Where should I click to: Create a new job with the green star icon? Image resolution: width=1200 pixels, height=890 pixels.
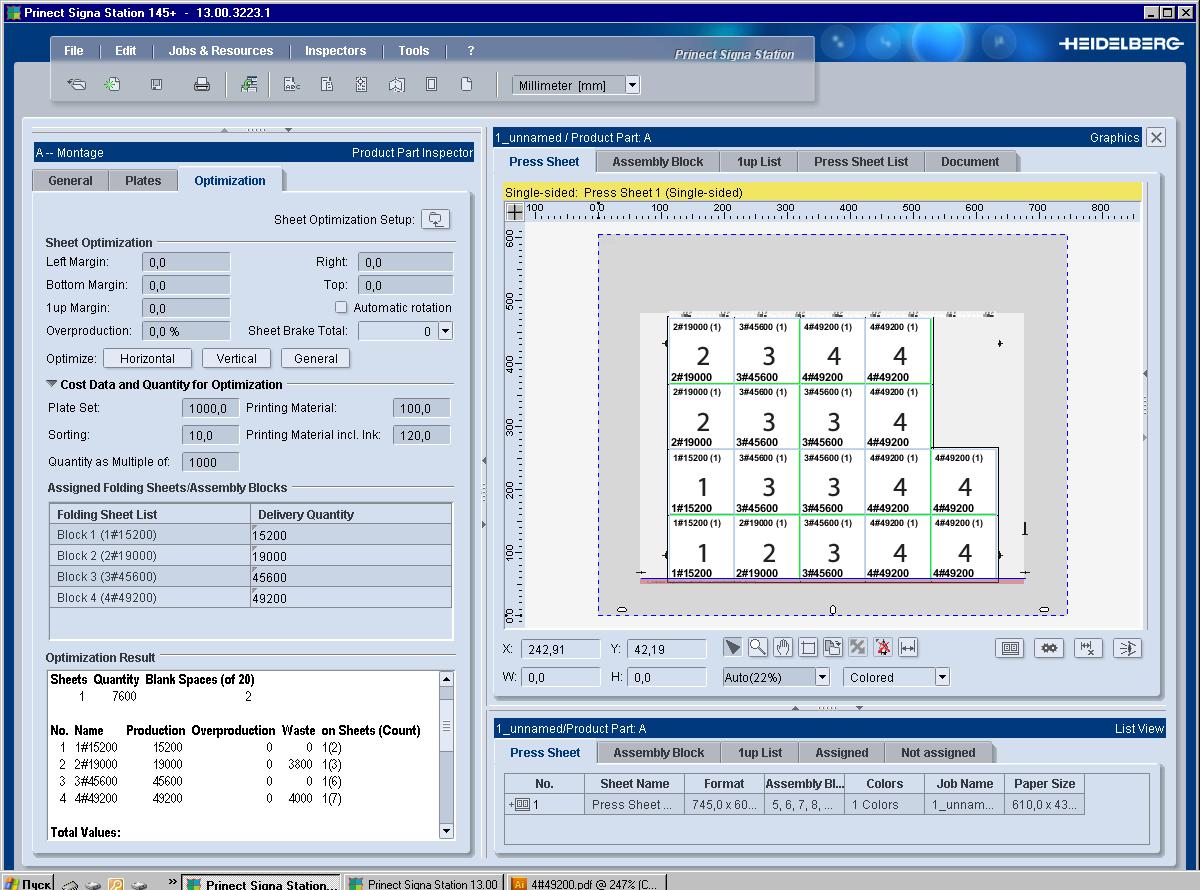coord(113,85)
